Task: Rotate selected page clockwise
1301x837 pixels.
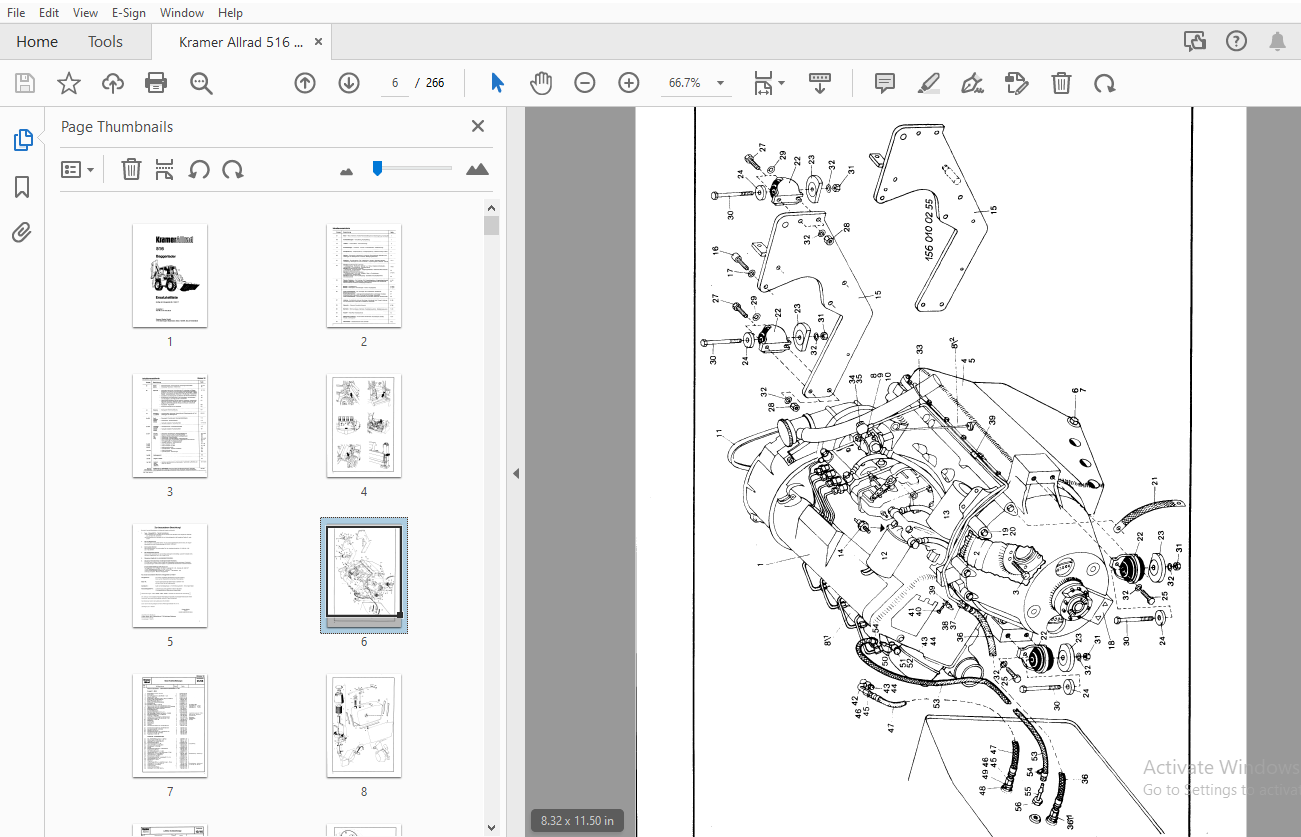Action: 233,169
